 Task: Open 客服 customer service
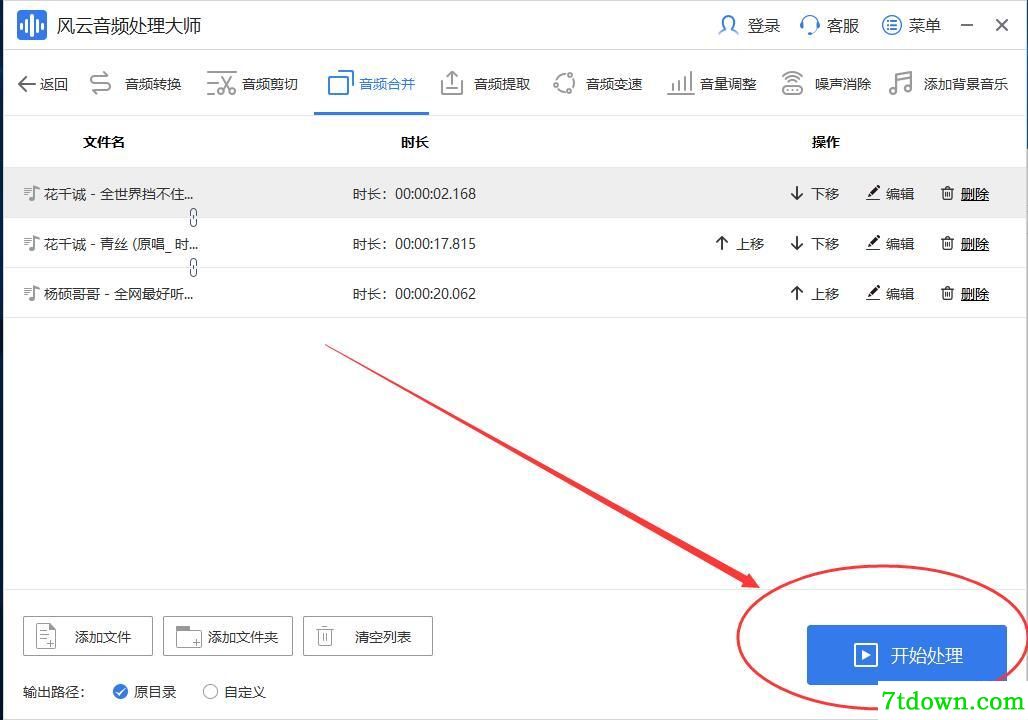pos(829,26)
